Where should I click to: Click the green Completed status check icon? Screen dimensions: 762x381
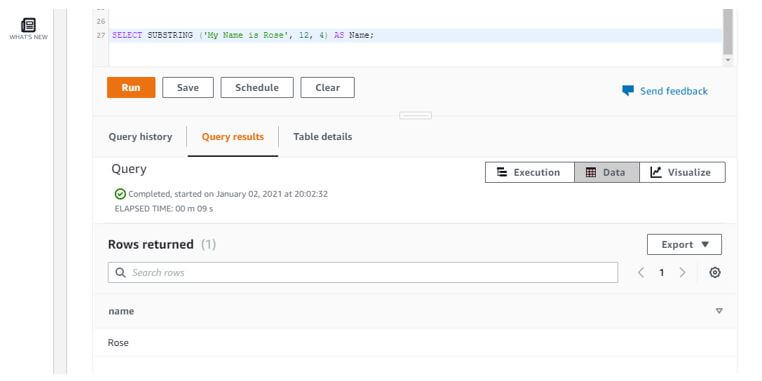click(120, 194)
